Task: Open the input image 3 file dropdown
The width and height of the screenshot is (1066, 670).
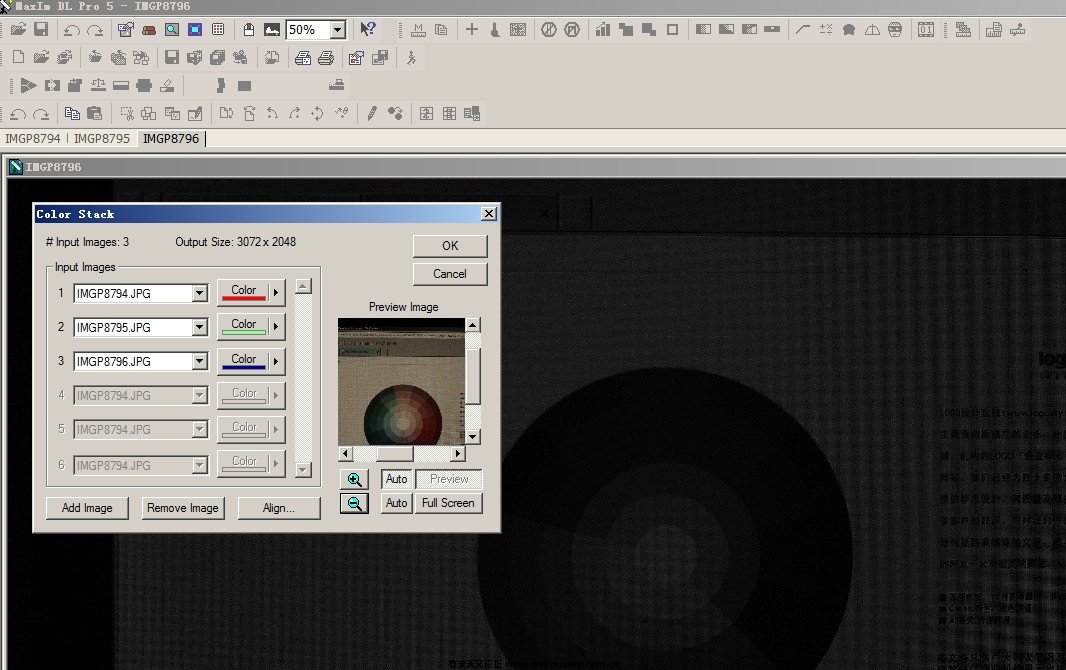Action: [199, 362]
